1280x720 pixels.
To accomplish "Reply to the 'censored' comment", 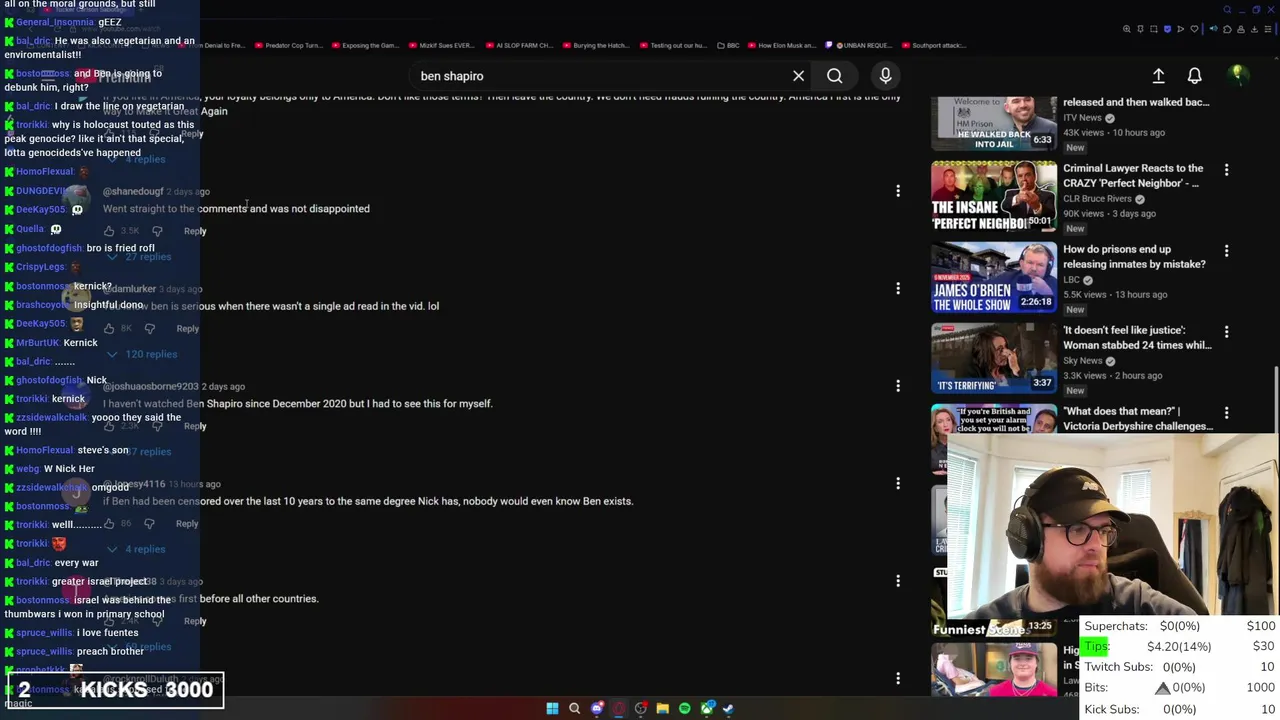I will click(x=188, y=523).
